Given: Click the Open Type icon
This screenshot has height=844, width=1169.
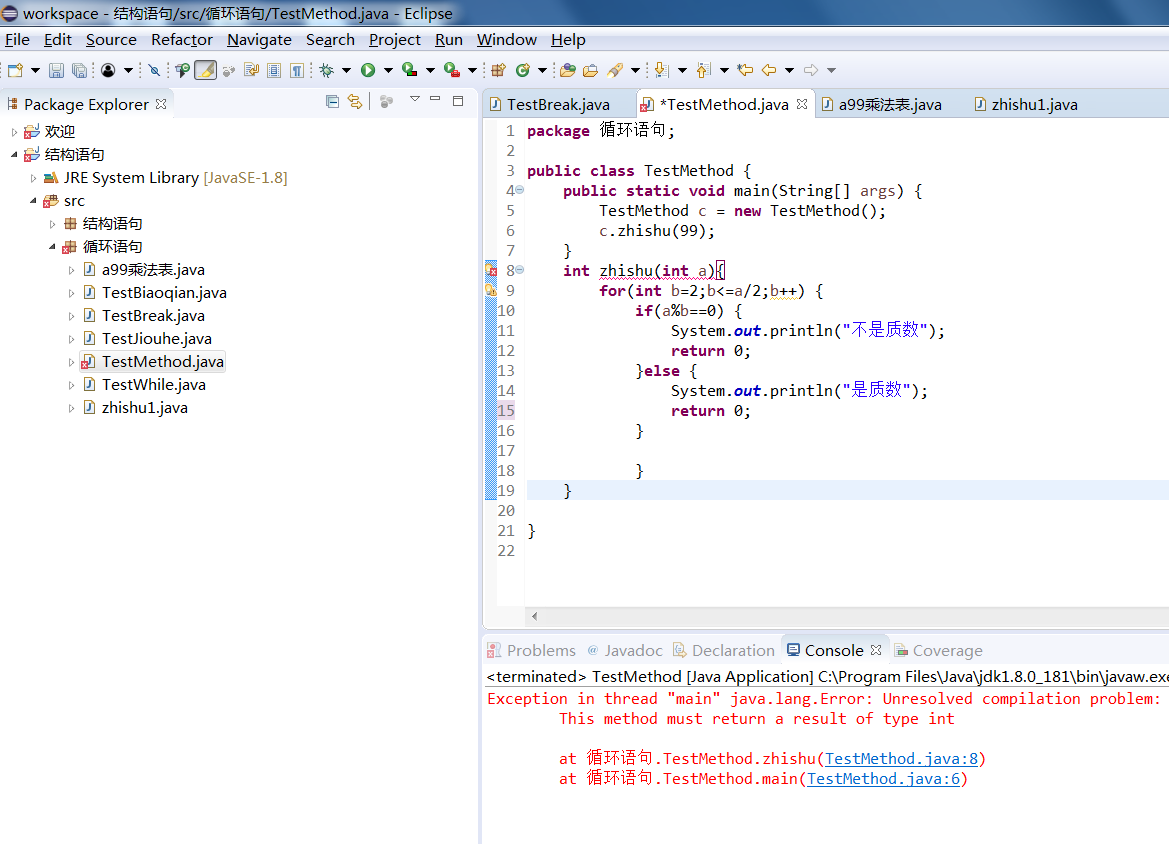Looking at the screenshot, I should tap(568, 70).
